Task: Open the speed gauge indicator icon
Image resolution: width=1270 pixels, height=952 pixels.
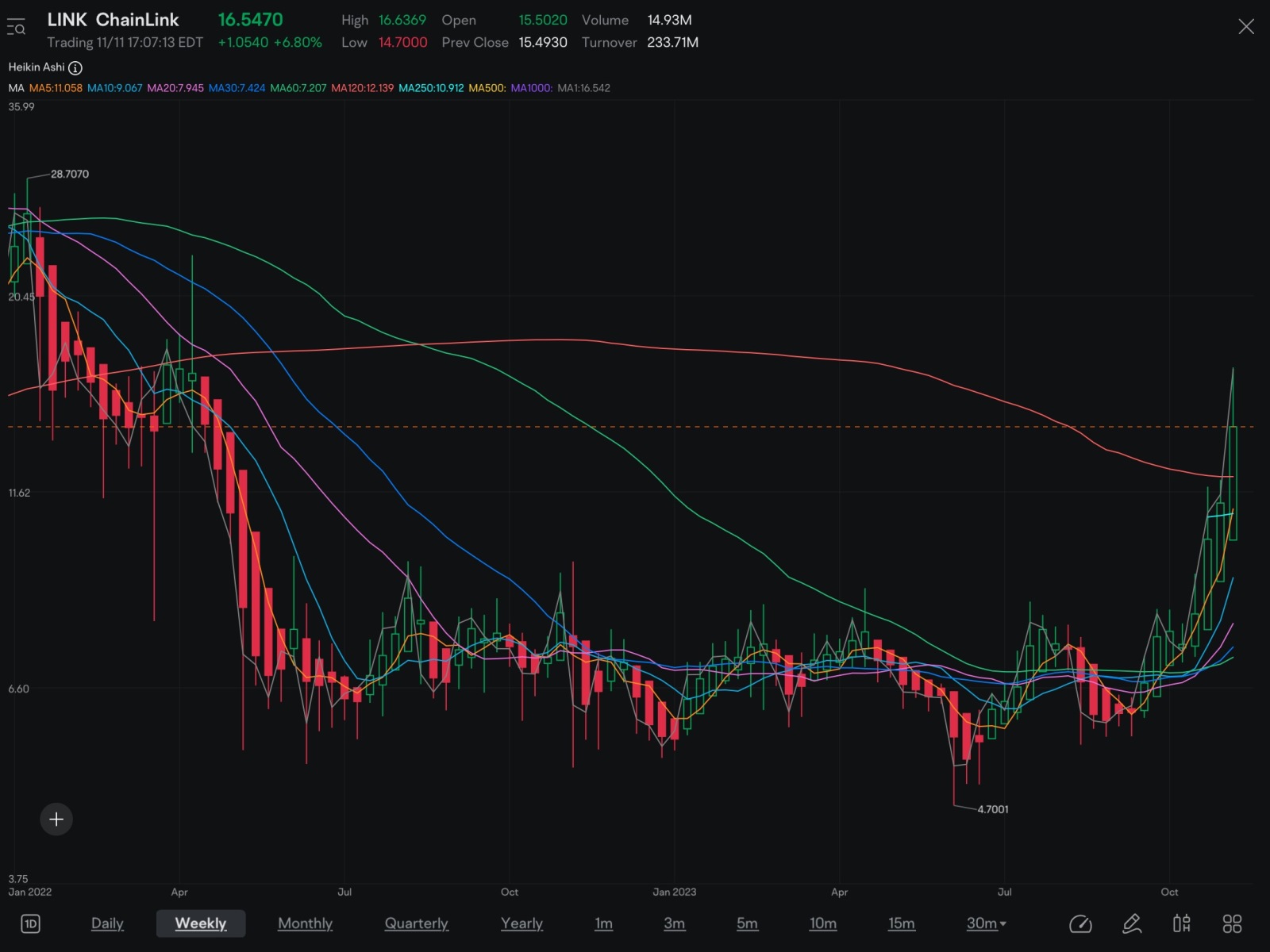Action: (x=1080, y=923)
